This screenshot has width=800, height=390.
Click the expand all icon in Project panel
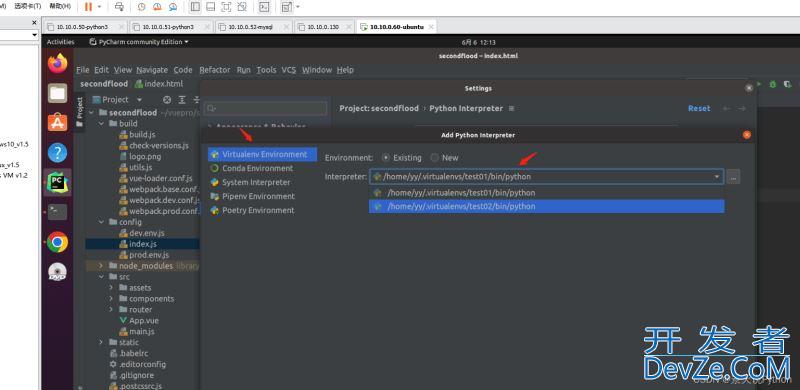tap(182, 100)
